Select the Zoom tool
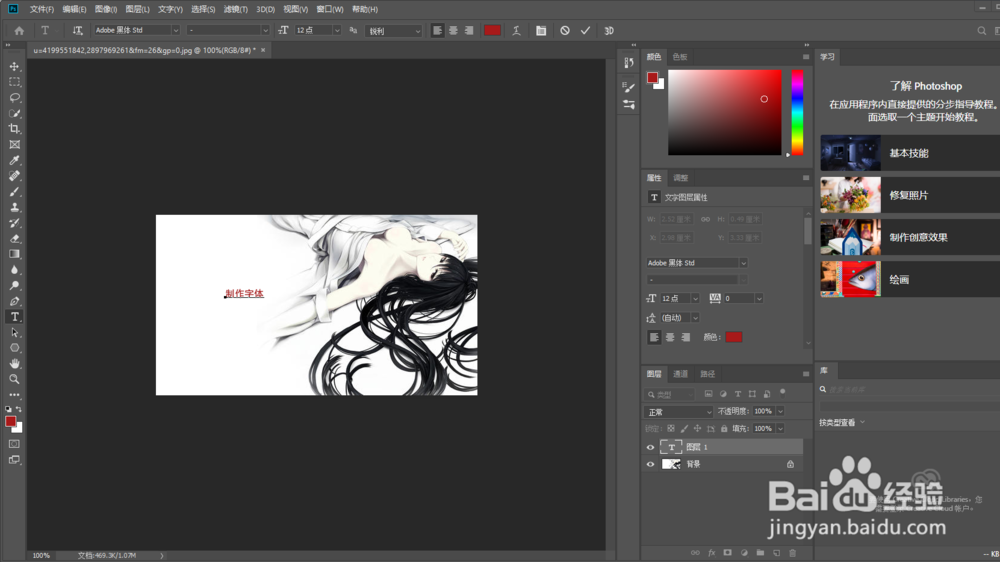The height and width of the screenshot is (562, 1000). [x=14, y=380]
